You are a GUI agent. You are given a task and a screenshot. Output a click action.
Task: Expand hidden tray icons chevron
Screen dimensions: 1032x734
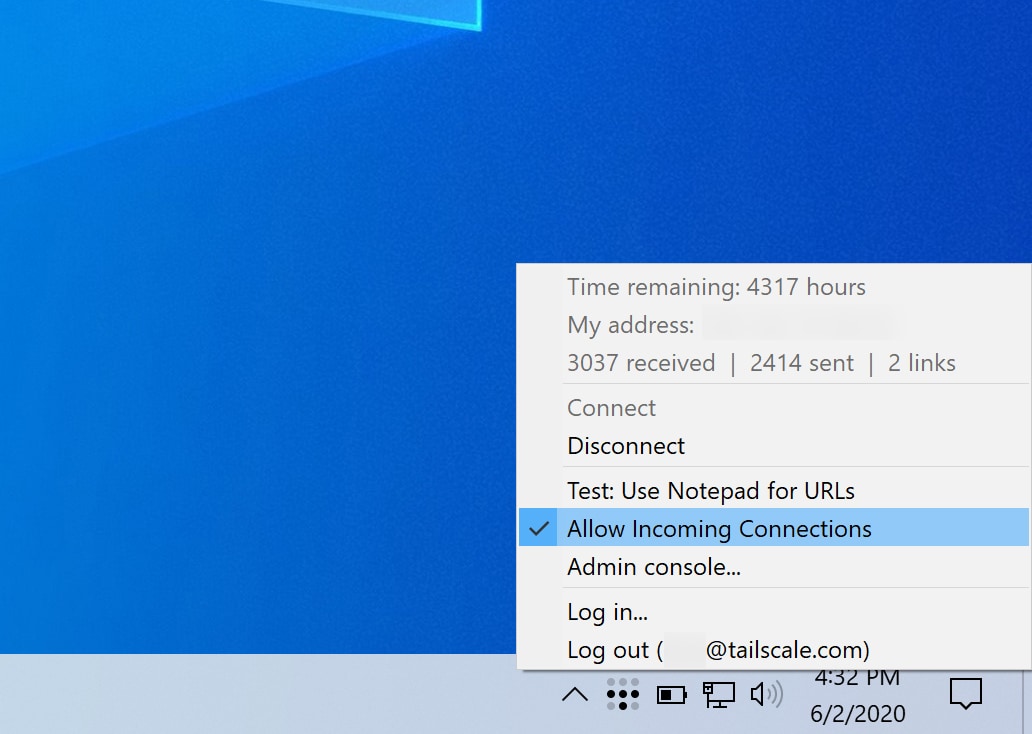575,694
